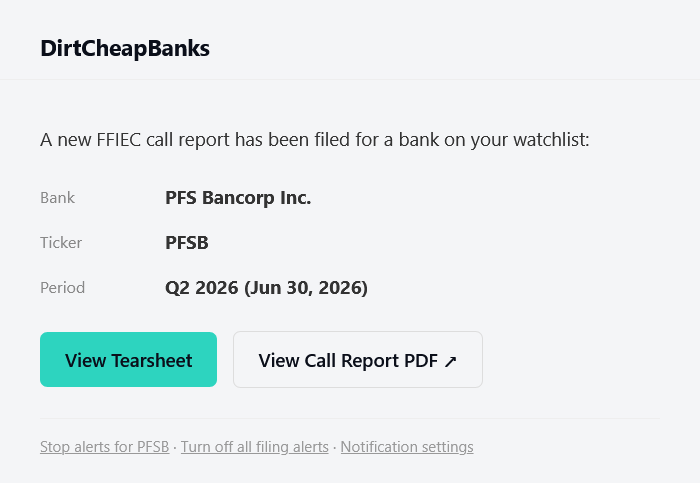The image size is (700, 483).
Task: Click the Bank field label
Action: click(58, 198)
